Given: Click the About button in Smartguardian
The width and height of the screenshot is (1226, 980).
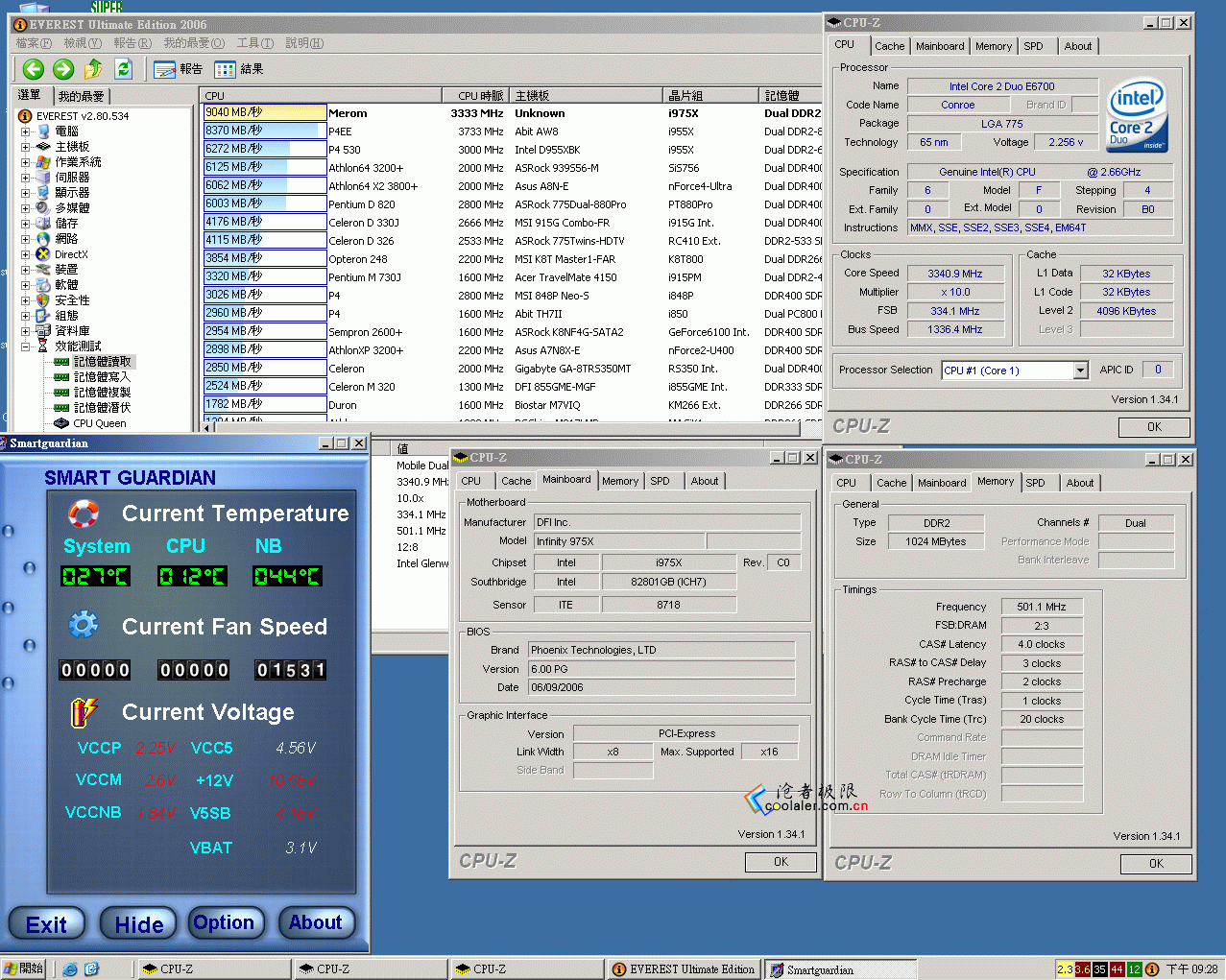Looking at the screenshot, I should [315, 922].
